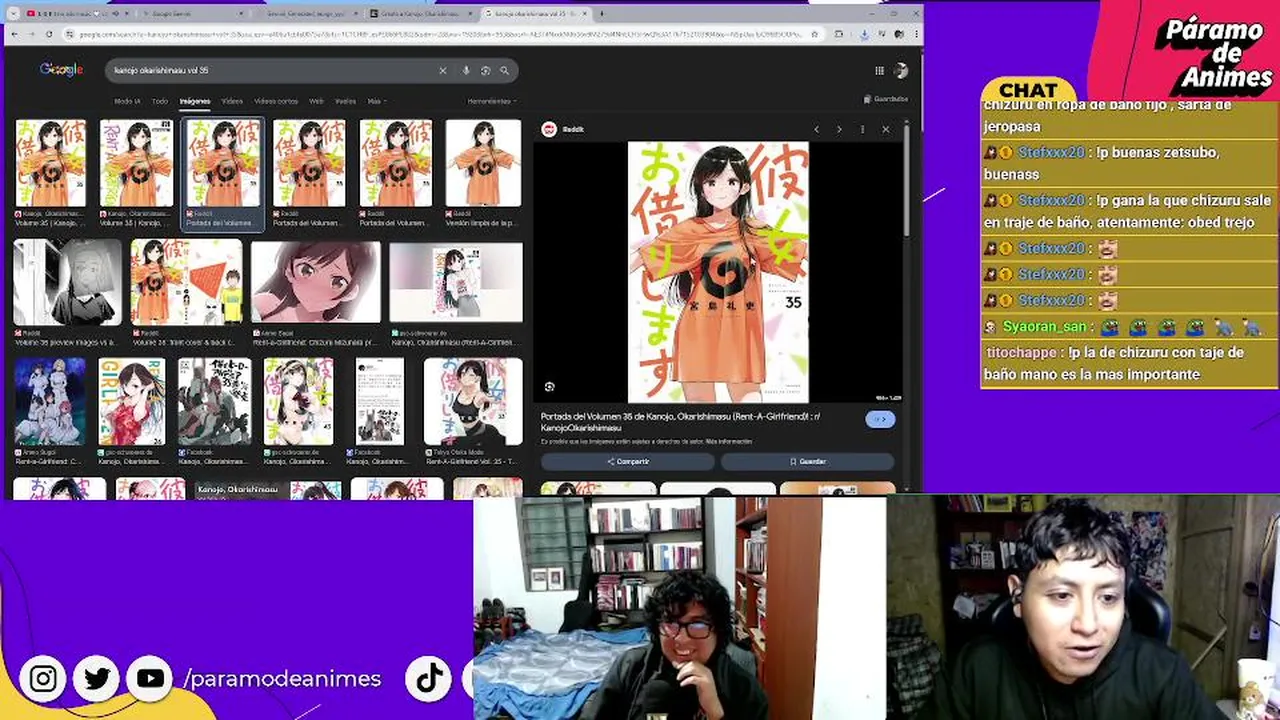The height and width of the screenshot is (720, 1280).
Task: Open the Instagram icon in the bottom overlay
Action: pos(43,679)
